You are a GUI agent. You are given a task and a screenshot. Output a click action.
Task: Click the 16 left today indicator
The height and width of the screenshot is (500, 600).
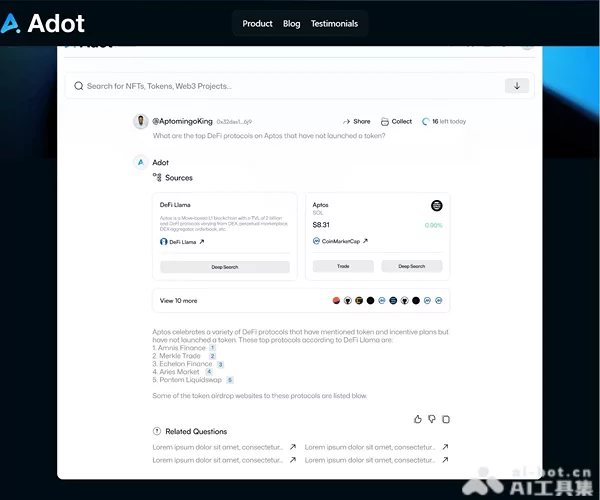coord(444,121)
